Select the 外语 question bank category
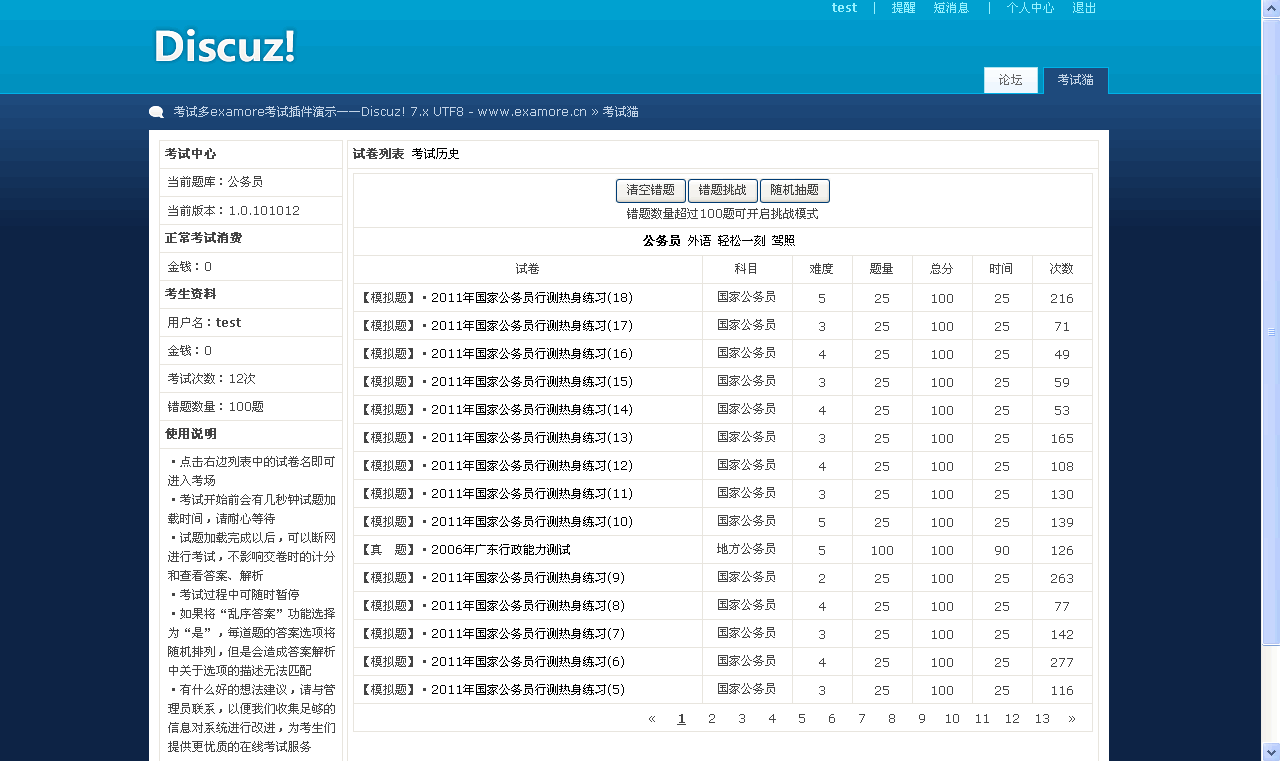Image resolution: width=1280 pixels, height=761 pixels. (x=699, y=241)
